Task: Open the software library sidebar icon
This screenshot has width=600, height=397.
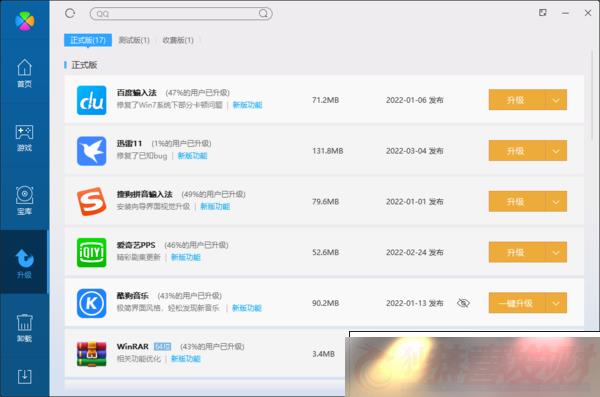Action: click(24, 201)
